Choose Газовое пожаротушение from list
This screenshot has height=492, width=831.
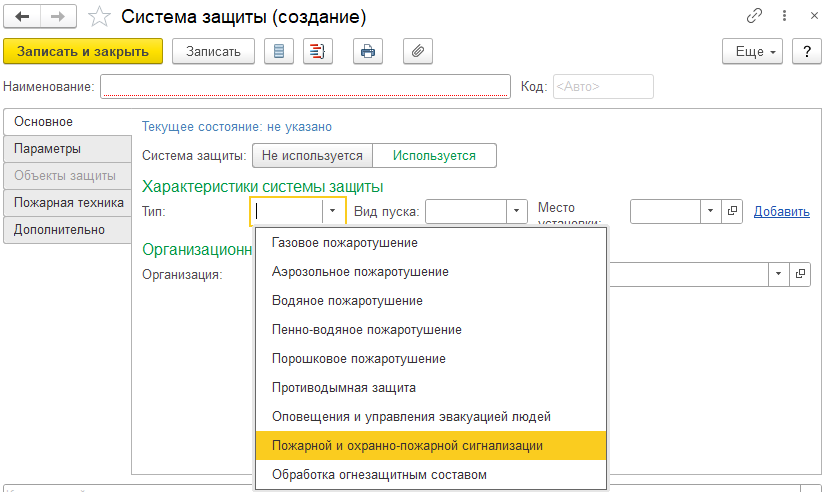[431, 243]
